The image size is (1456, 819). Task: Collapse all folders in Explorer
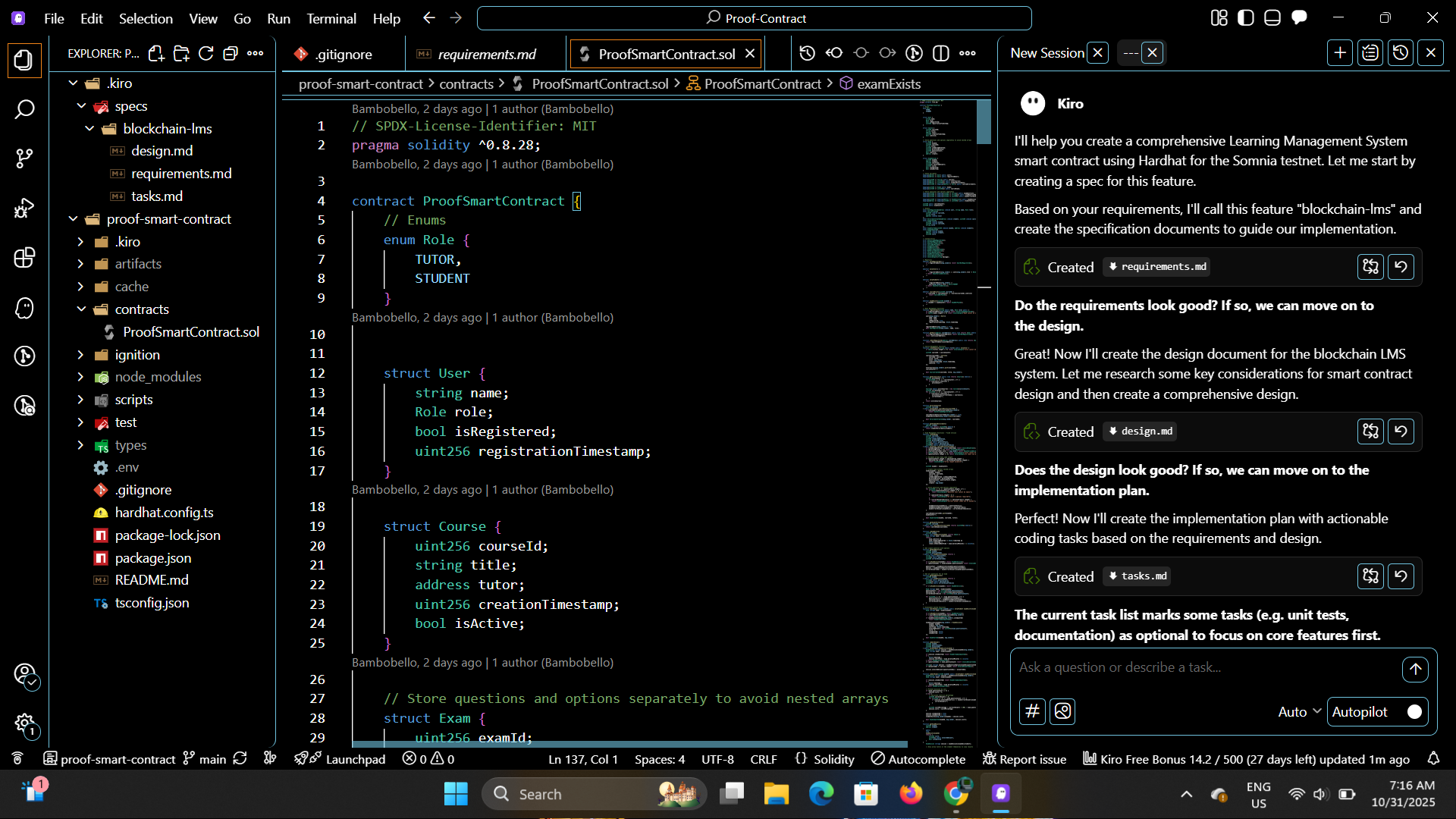coord(231,53)
